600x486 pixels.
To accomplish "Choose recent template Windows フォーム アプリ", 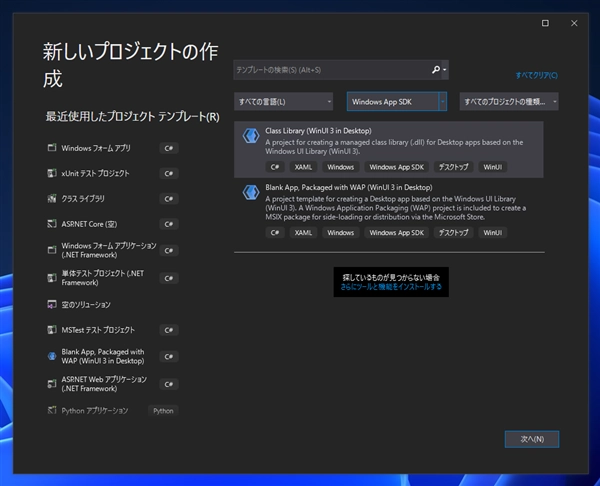I will [112, 148].
